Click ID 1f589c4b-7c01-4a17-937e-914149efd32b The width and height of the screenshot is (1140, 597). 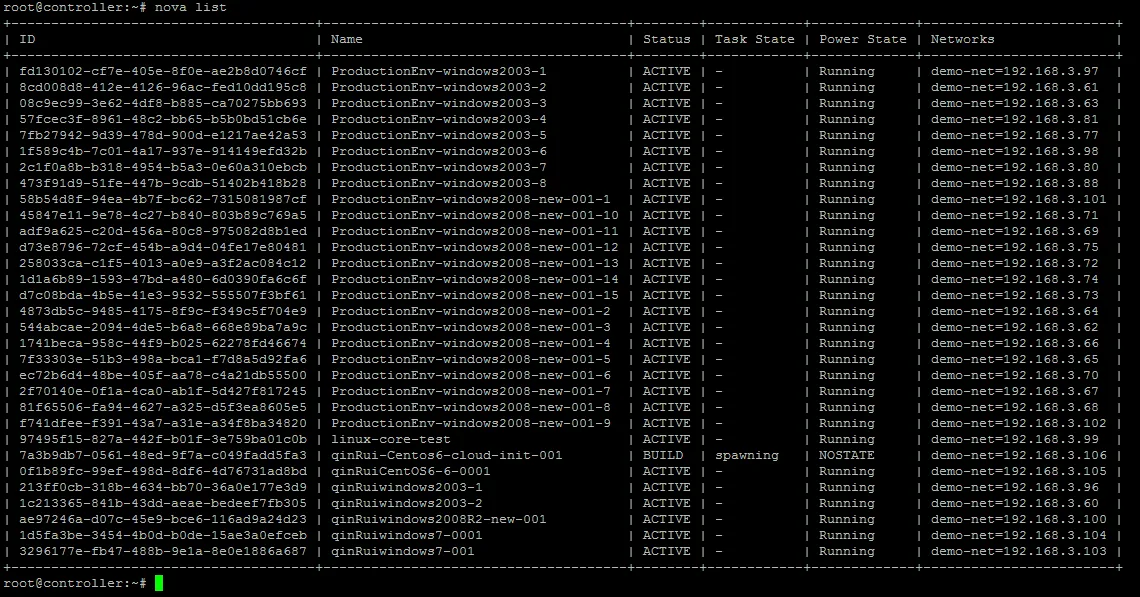pyautogui.click(x=163, y=151)
